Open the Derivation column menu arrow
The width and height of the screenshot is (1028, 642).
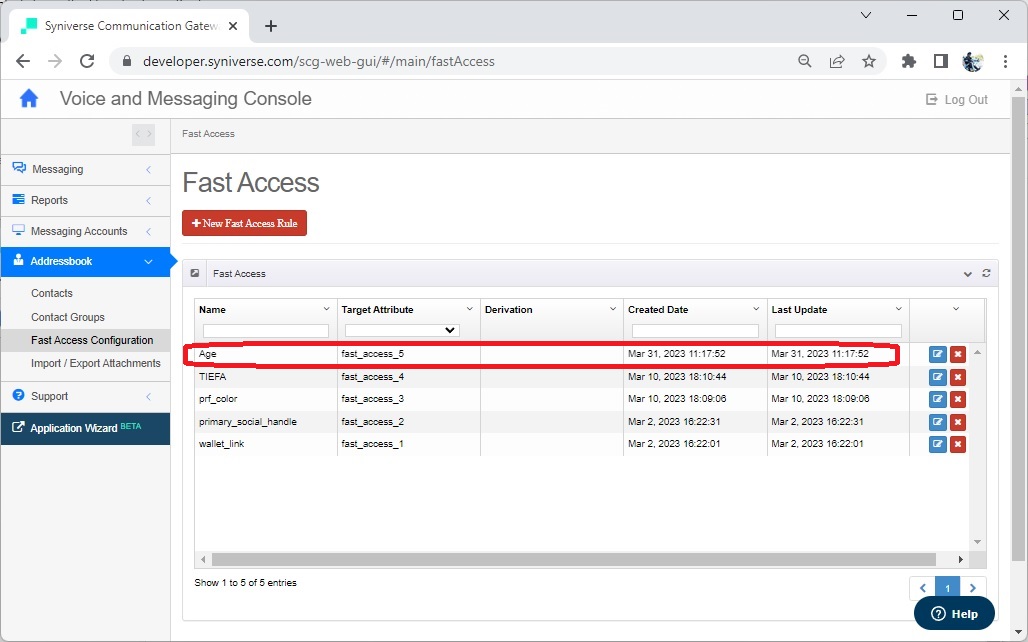pyautogui.click(x=613, y=309)
